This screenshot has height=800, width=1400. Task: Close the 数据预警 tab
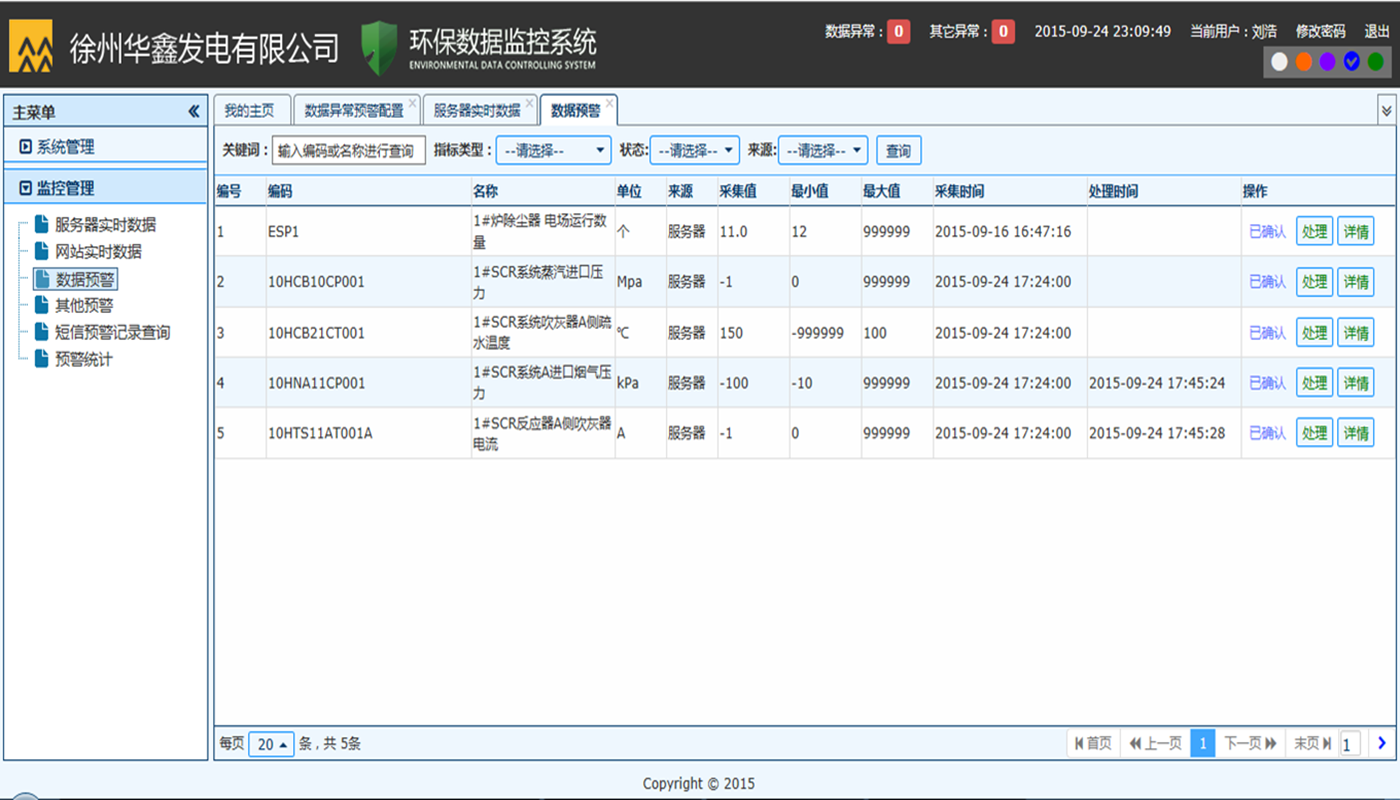click(609, 103)
